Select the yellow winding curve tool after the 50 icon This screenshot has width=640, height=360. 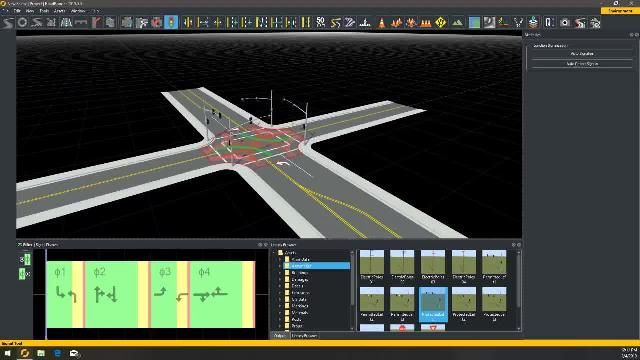(x=336, y=22)
